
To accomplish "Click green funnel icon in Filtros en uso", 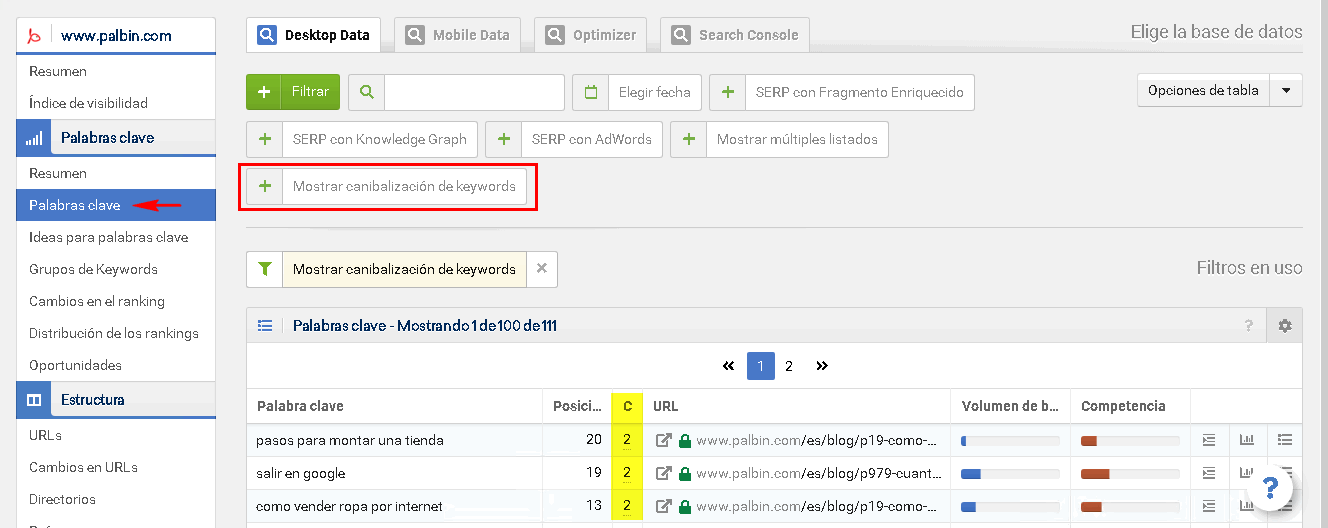I will (265, 269).
